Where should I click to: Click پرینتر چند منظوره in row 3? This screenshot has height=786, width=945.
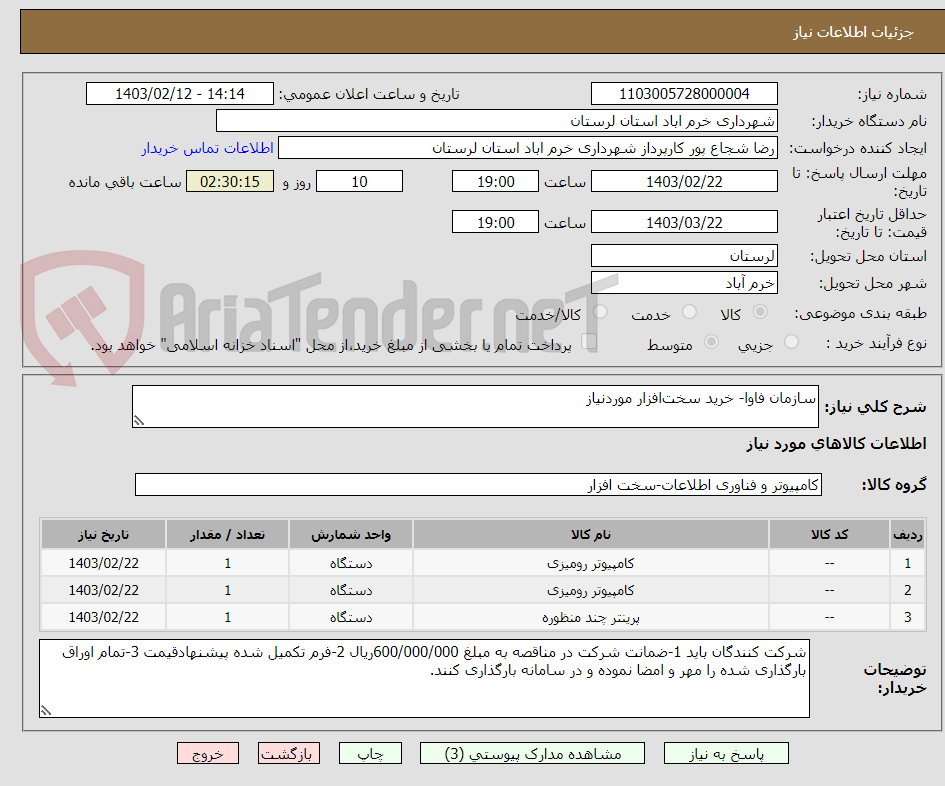pos(591,618)
